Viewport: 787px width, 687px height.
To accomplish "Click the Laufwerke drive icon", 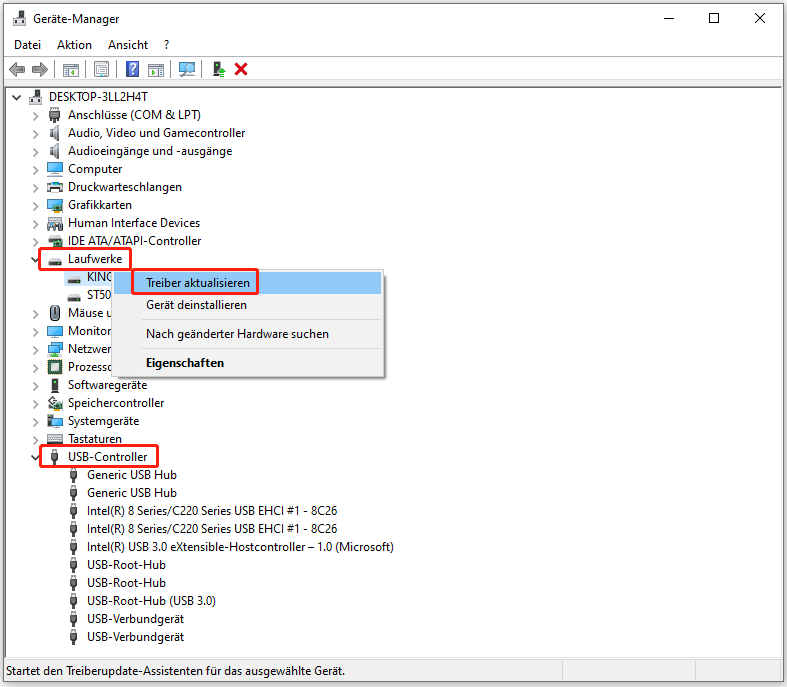I will (55, 260).
